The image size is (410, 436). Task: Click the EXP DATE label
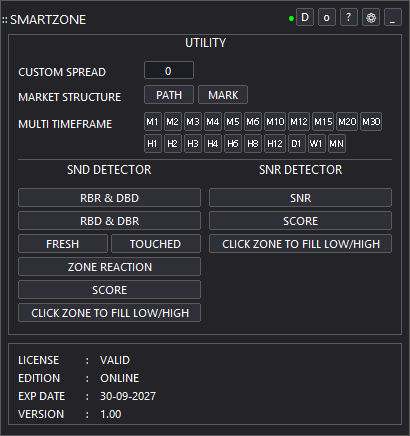(x=41, y=396)
